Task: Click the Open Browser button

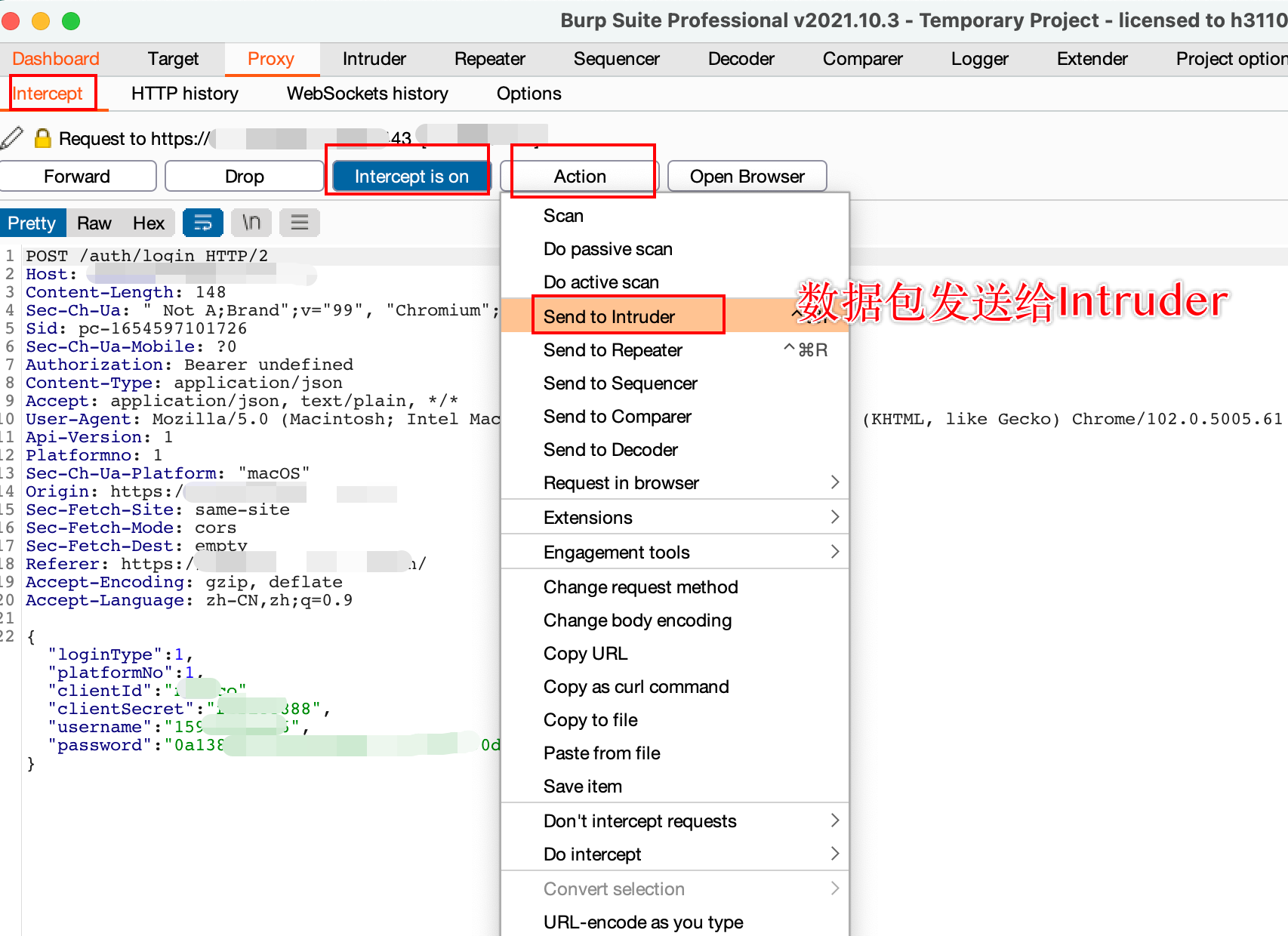Action: click(x=747, y=177)
